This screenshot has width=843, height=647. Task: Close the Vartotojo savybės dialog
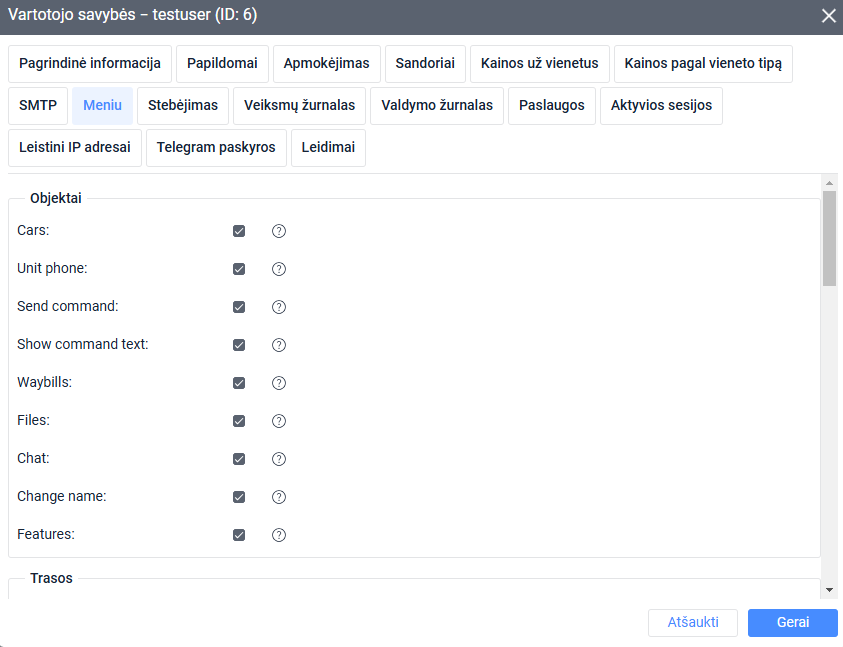tap(828, 16)
